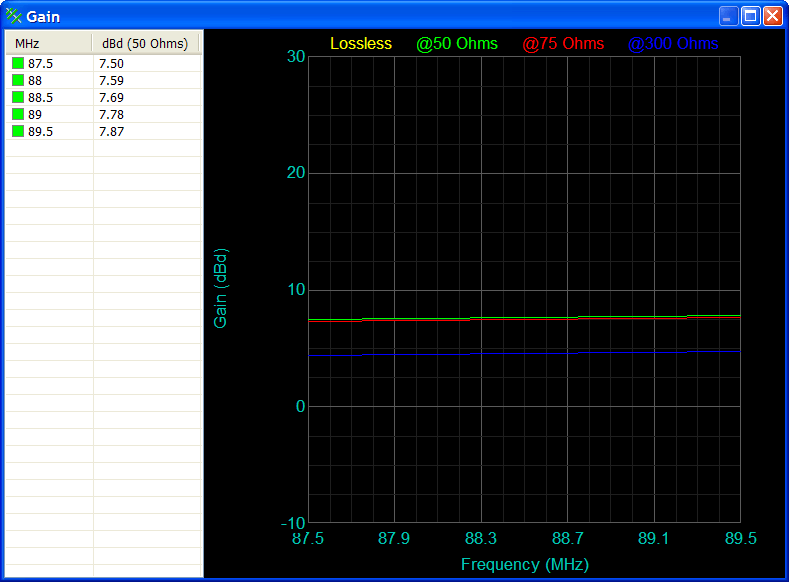Select the 87.5 frequency row label
The height and width of the screenshot is (582, 789).
pos(40,63)
